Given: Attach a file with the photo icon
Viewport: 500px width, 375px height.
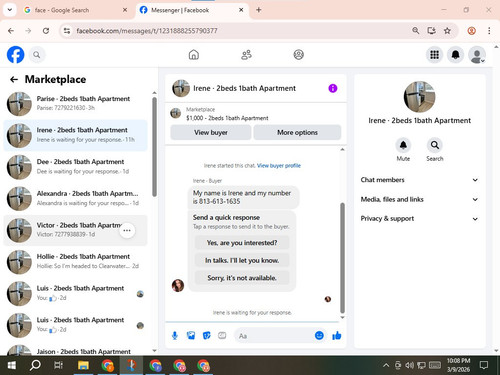Looking at the screenshot, I should point(191,336).
